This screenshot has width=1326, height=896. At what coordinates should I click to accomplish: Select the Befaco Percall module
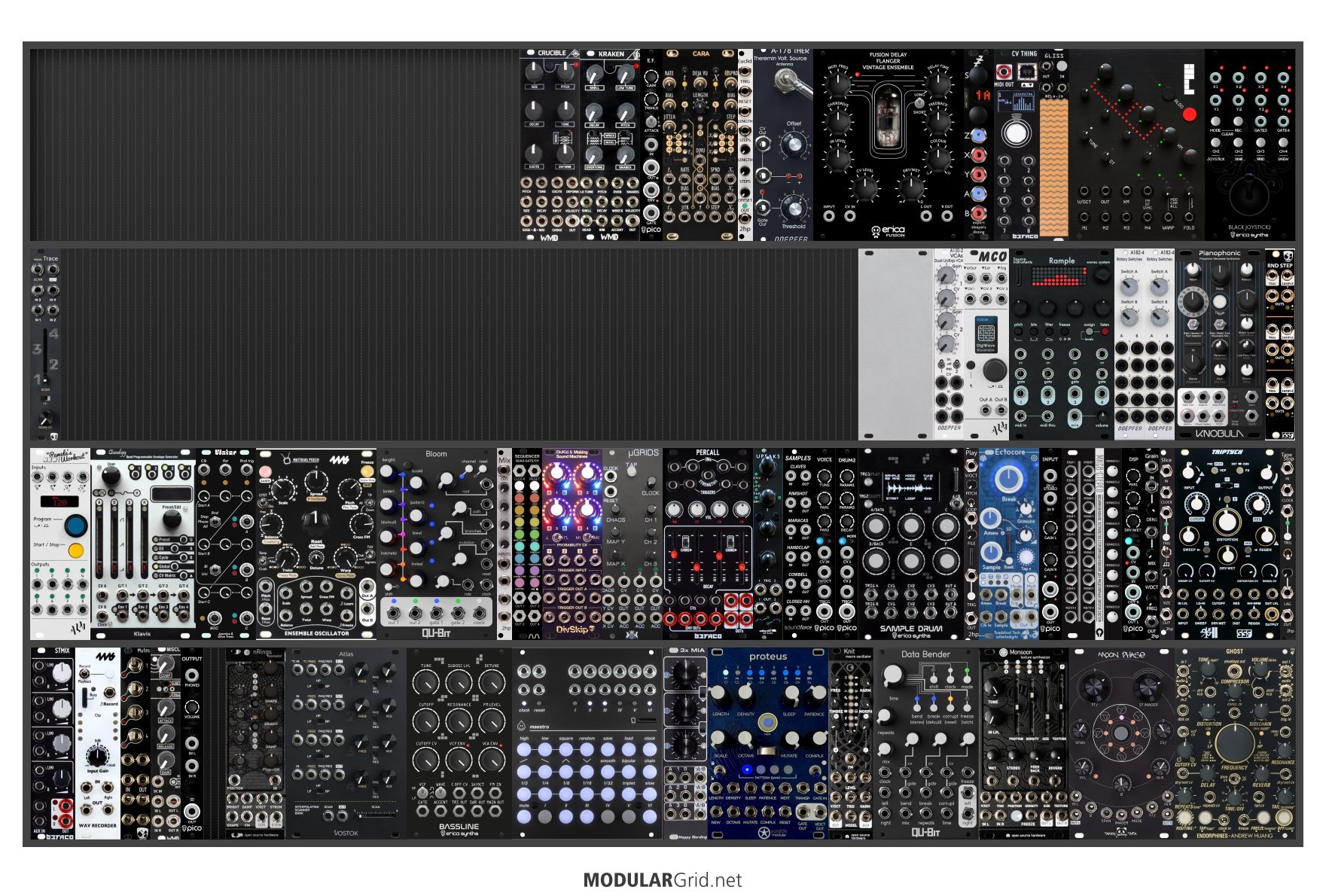[x=708, y=544]
